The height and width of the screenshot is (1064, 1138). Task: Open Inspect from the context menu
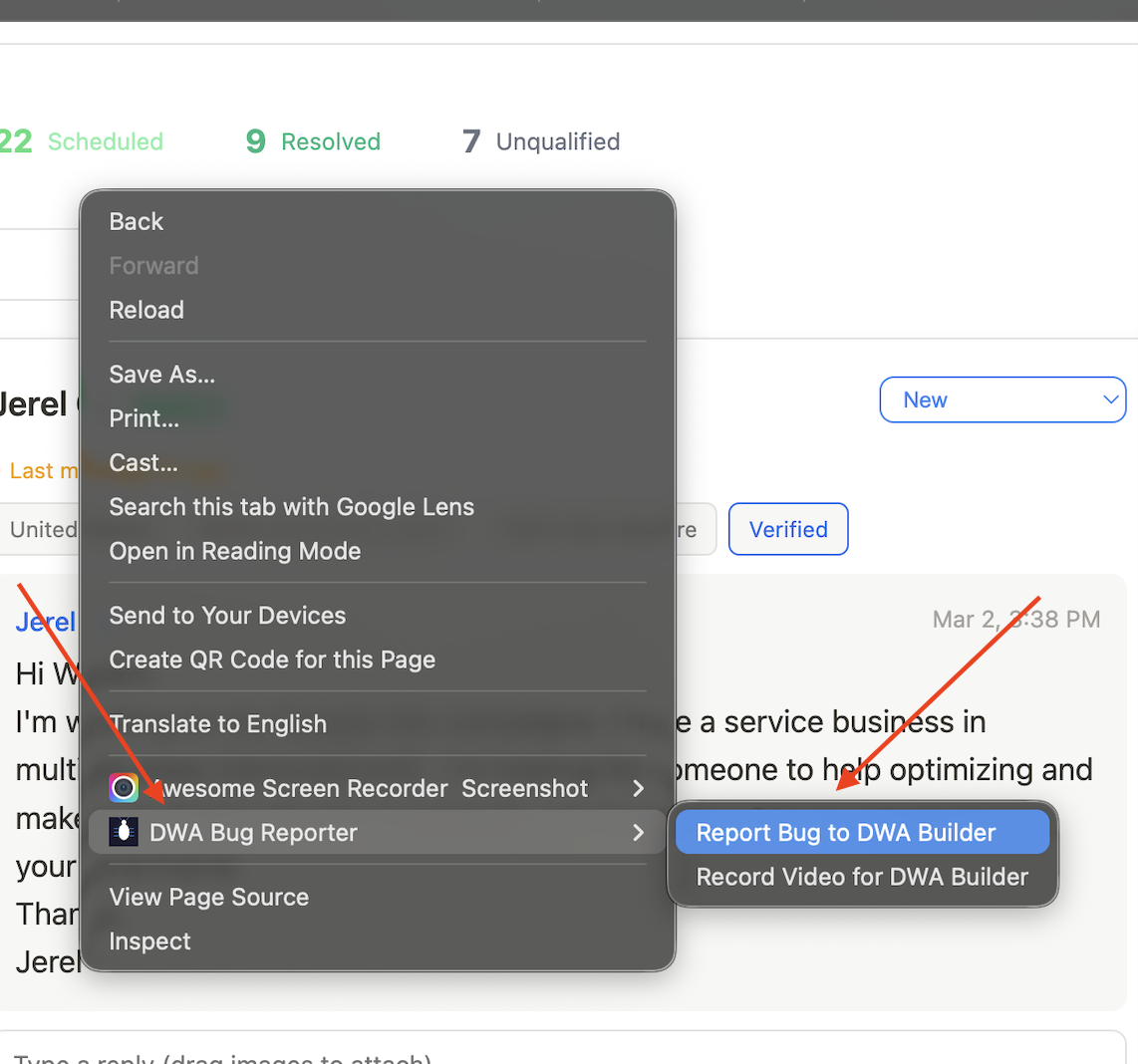(x=149, y=940)
